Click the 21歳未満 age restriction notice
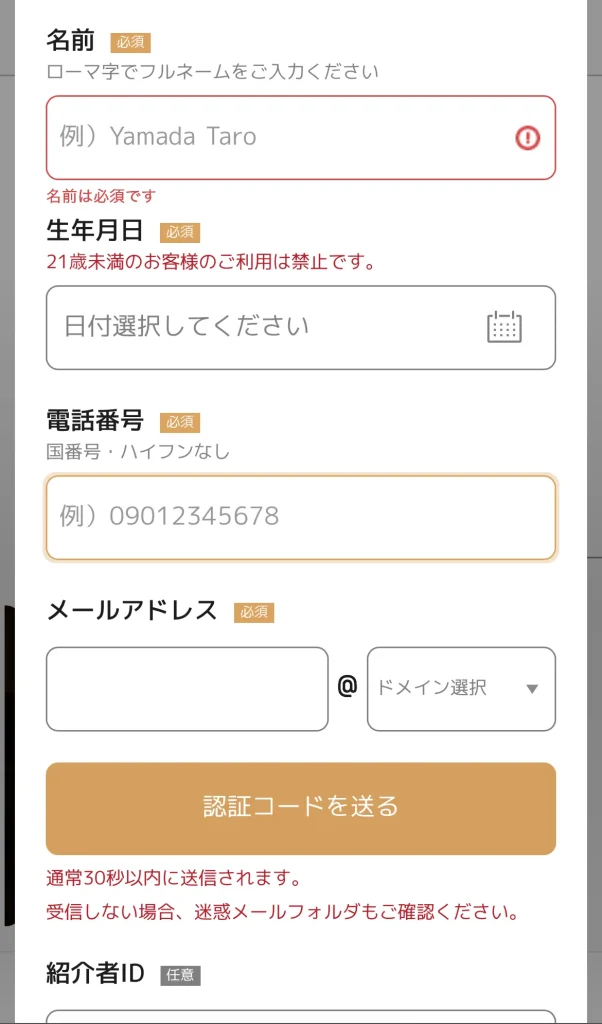This screenshot has height=1024, width=602. (211, 262)
